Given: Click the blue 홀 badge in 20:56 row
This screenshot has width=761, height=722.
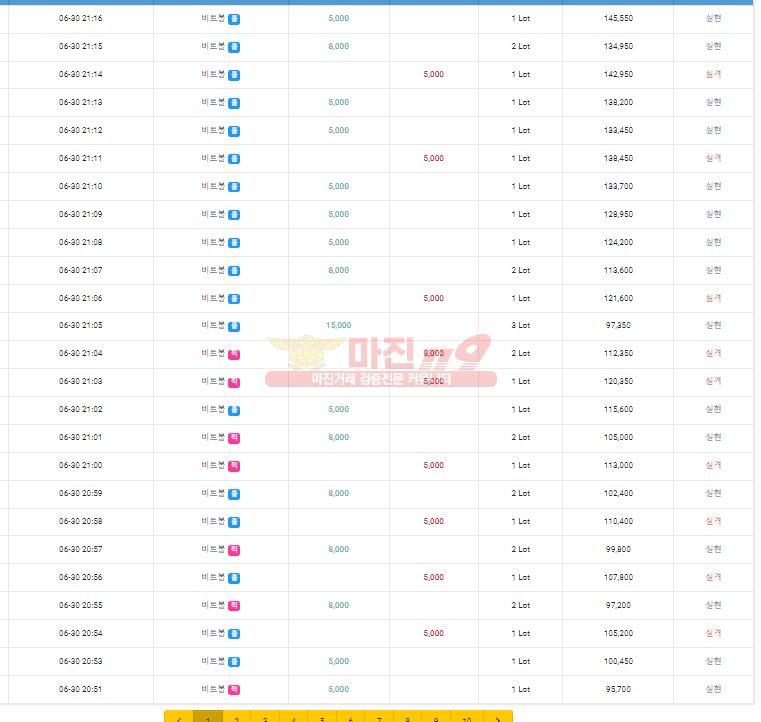Looking at the screenshot, I should [234, 578].
